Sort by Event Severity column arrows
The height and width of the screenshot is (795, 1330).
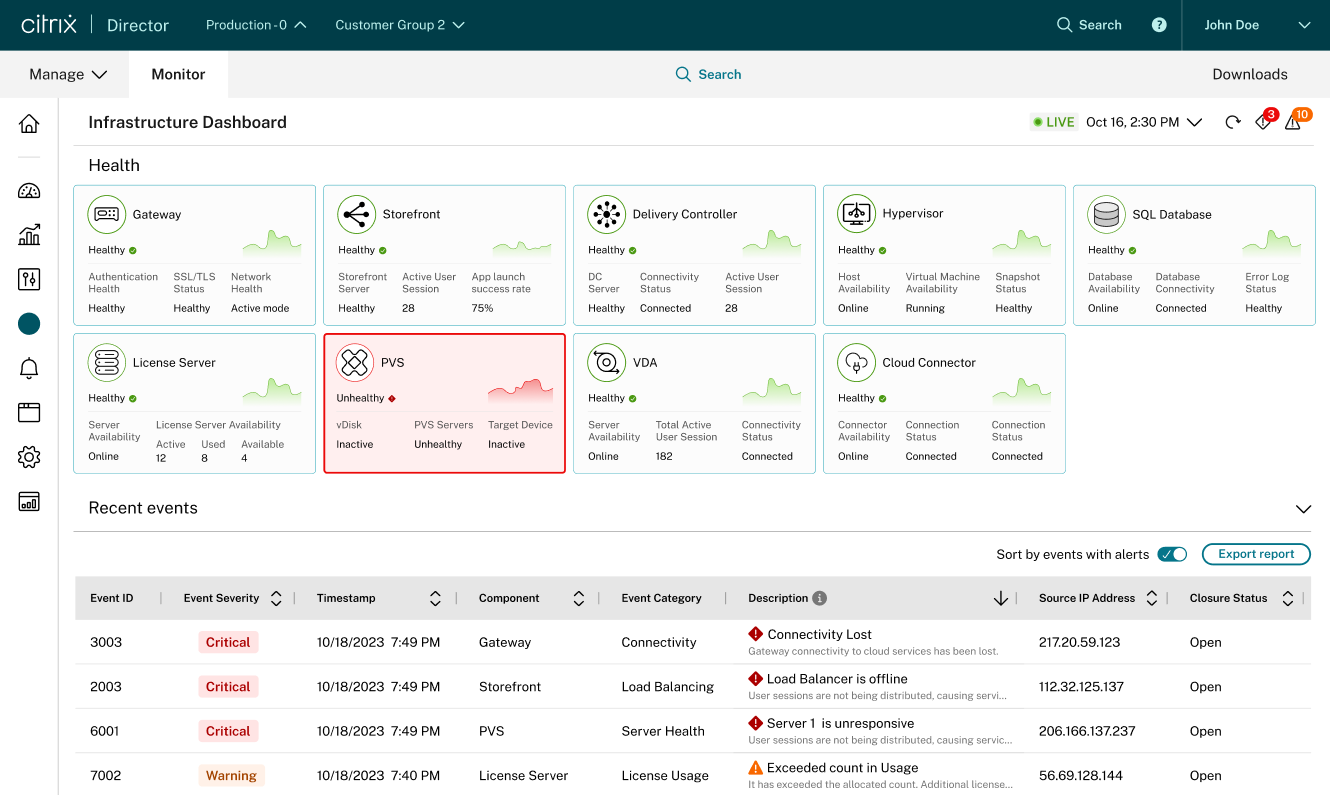point(276,598)
